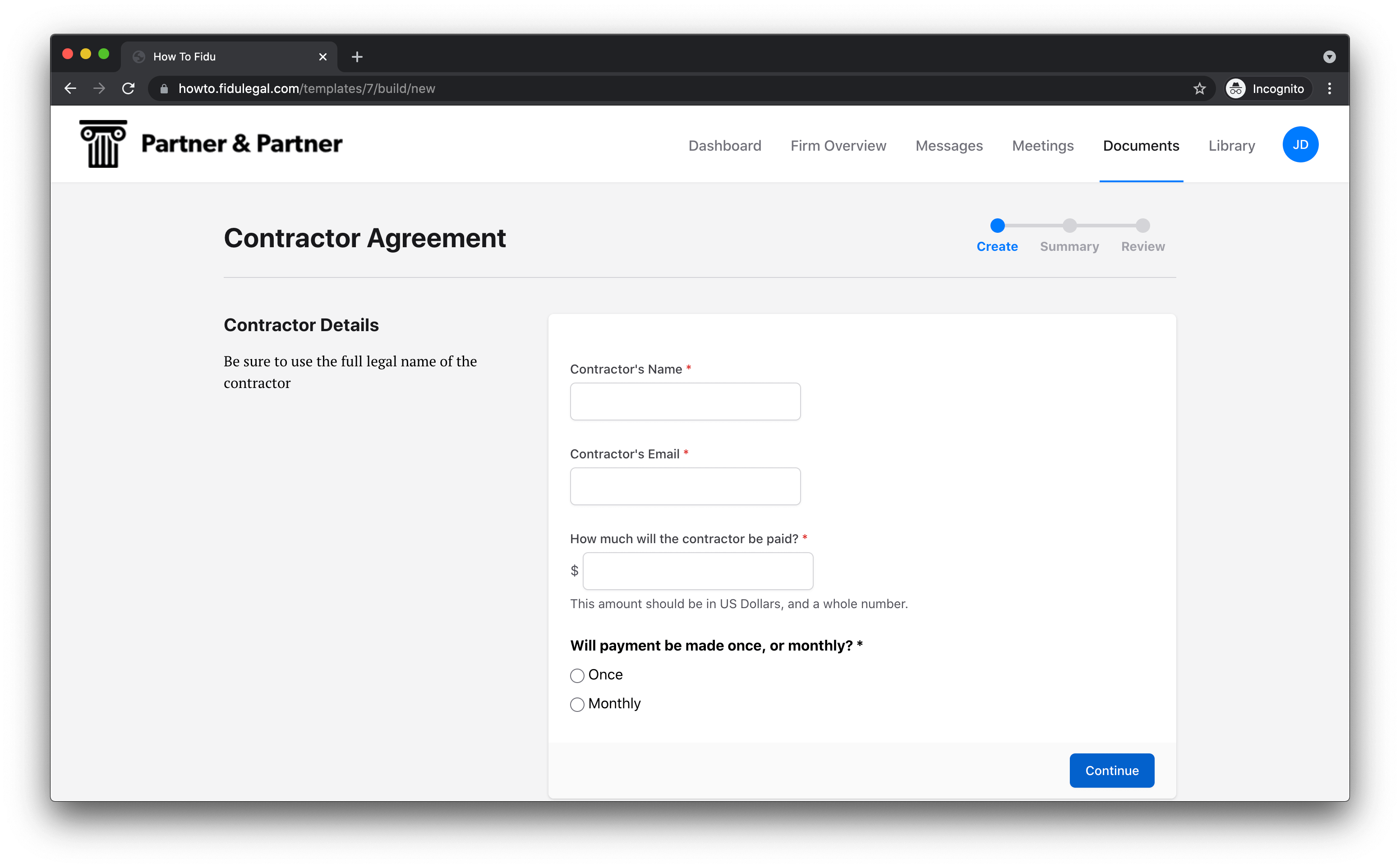Open the Messages nav item

coord(949,146)
